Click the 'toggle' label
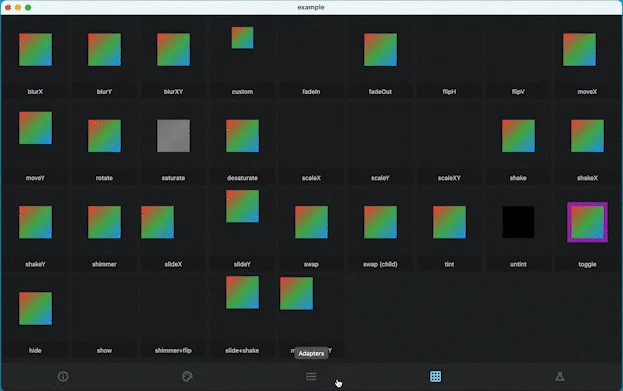The height and width of the screenshot is (391, 623). [x=587, y=264]
